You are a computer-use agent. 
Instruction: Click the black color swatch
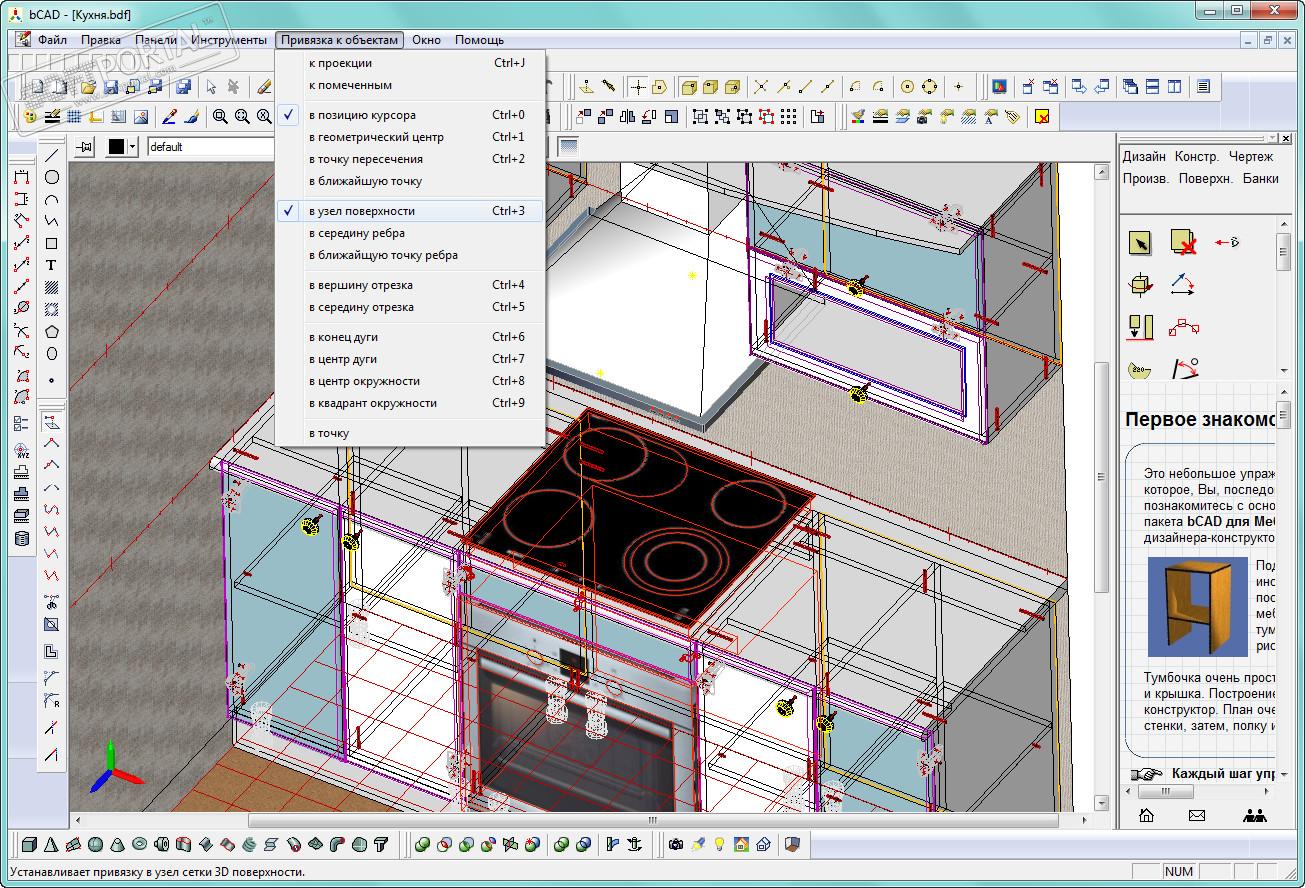pyautogui.click(x=116, y=147)
